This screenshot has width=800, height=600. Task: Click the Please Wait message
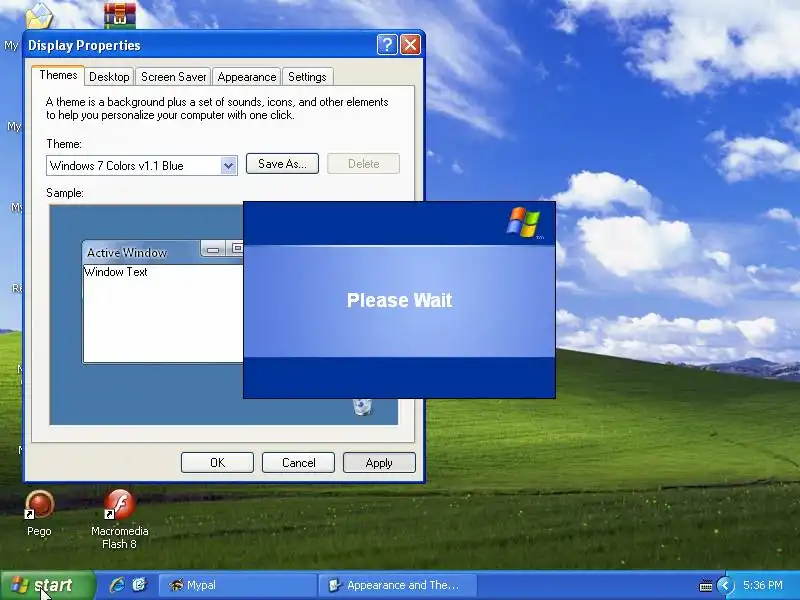click(x=399, y=300)
